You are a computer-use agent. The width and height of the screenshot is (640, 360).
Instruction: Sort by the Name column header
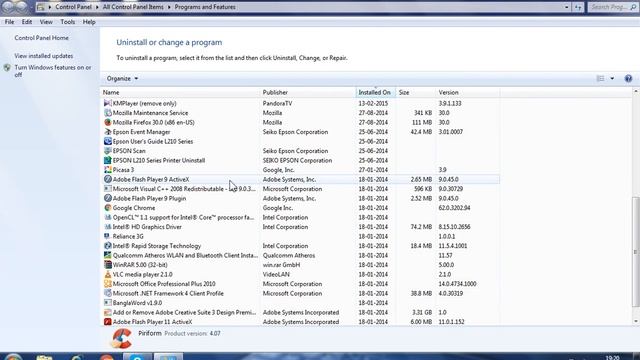click(180, 93)
